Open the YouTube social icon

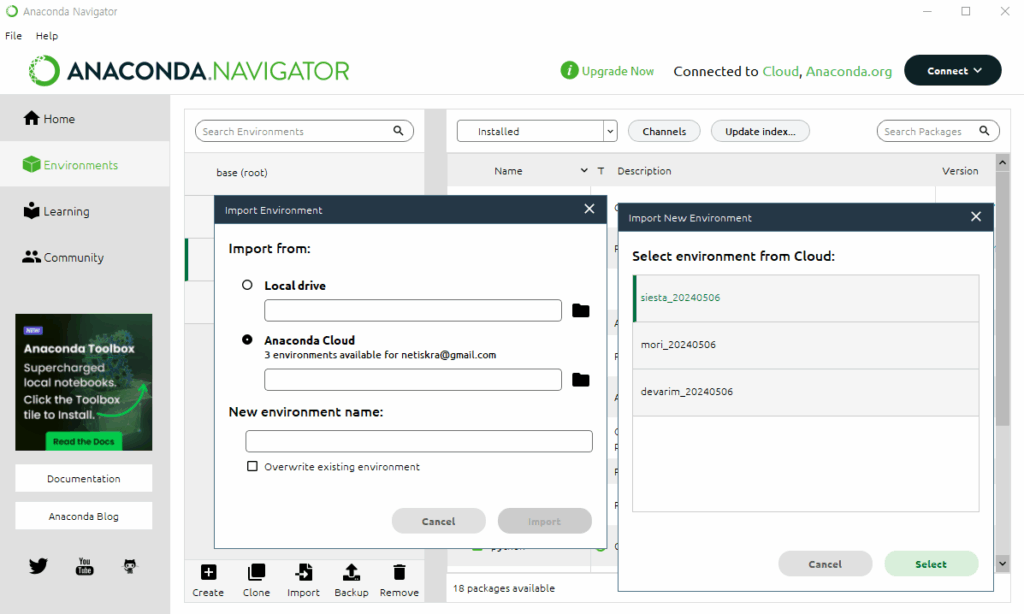click(x=85, y=566)
